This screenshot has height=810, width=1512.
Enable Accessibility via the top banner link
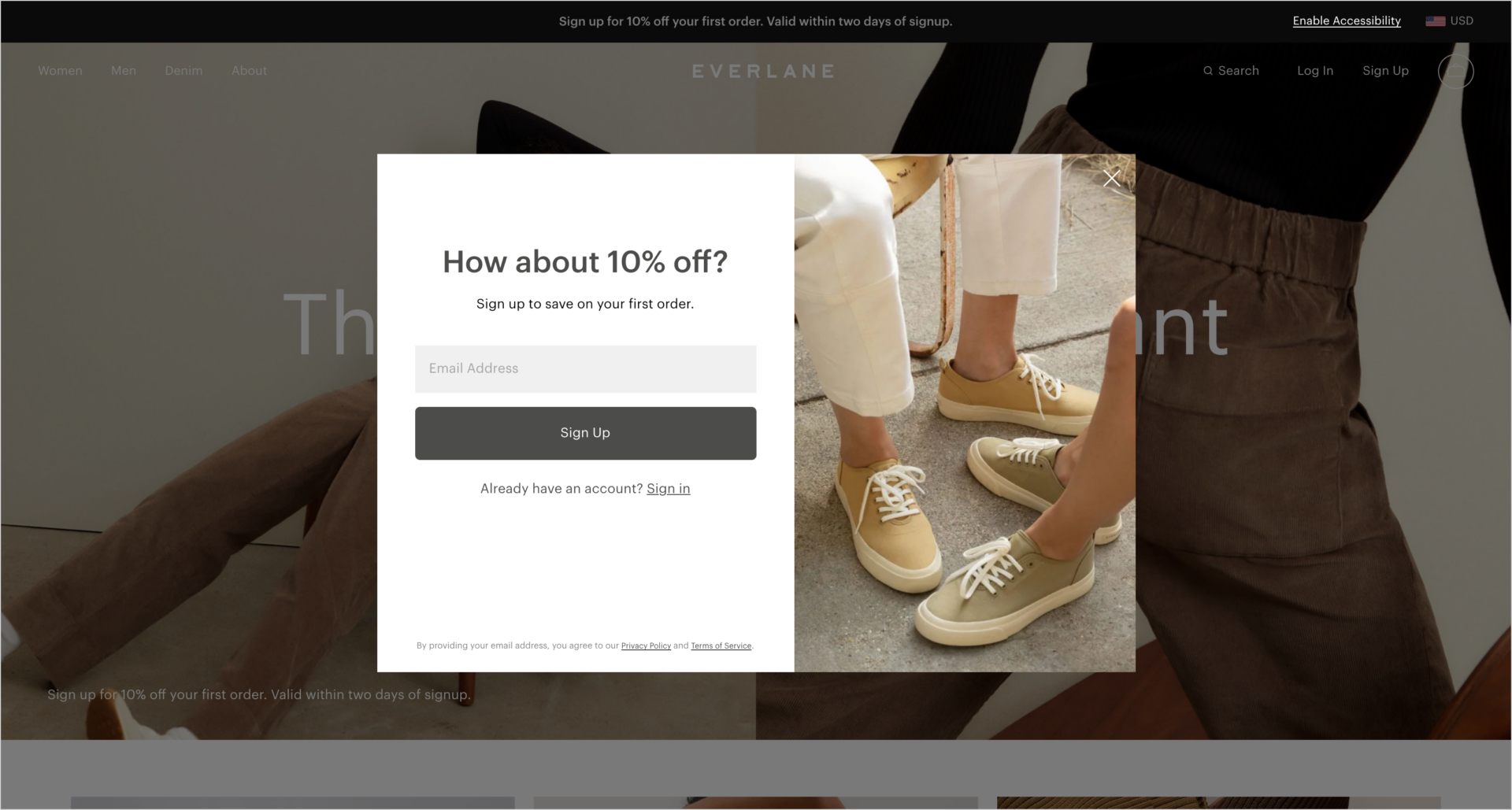click(1347, 20)
